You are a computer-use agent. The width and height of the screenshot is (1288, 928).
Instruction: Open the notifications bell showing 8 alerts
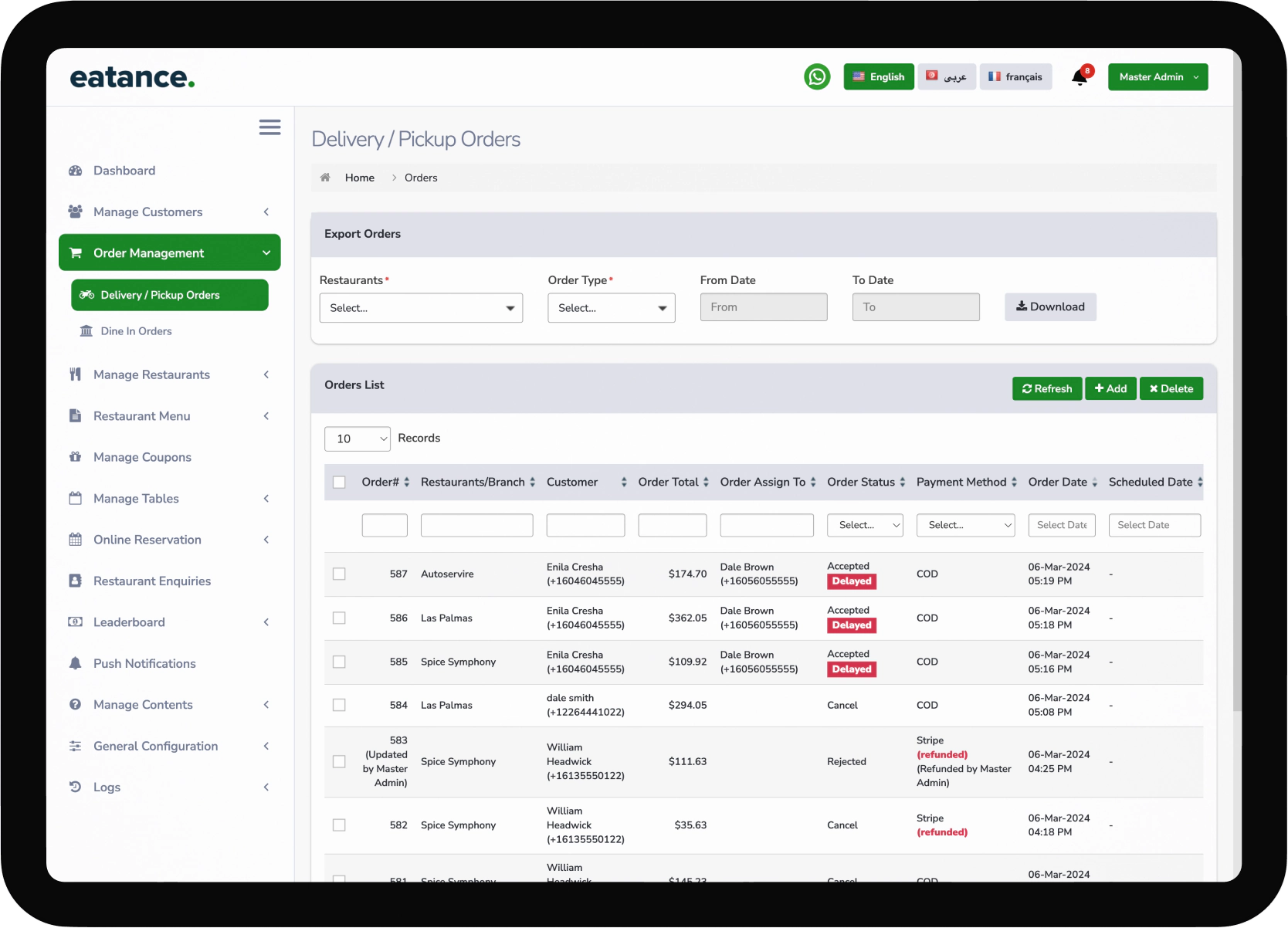point(1079,77)
